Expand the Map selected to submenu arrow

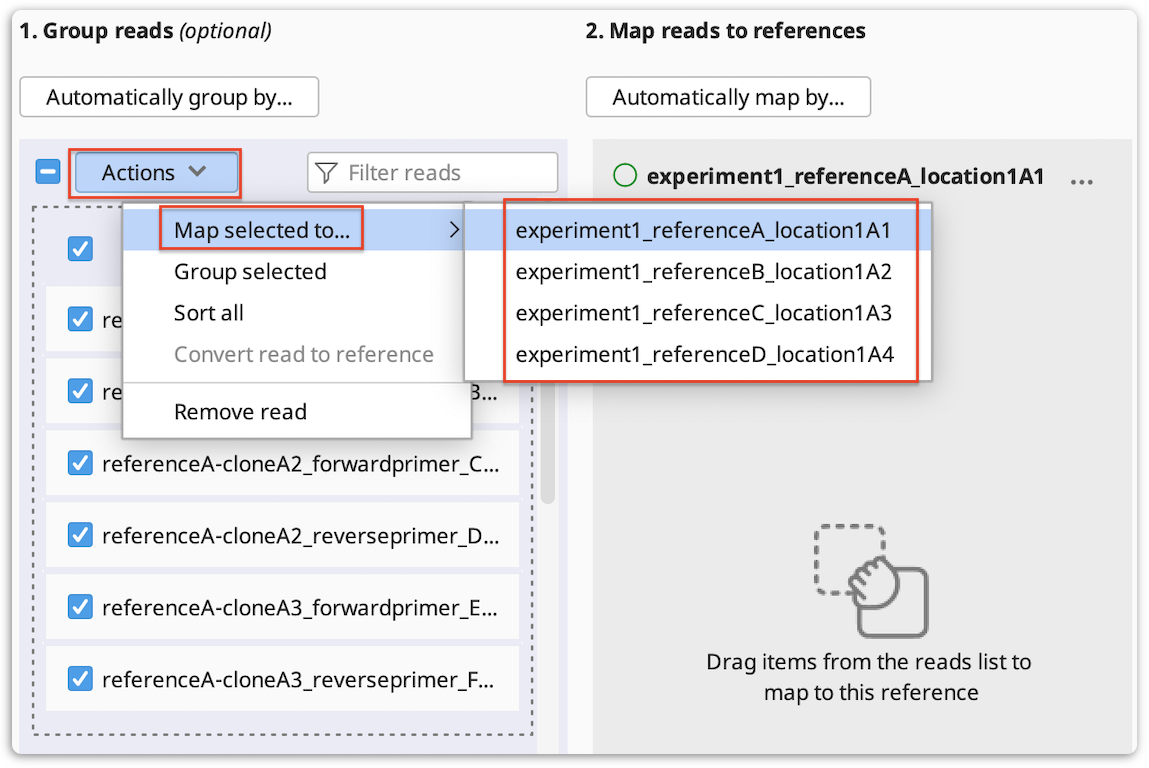454,230
